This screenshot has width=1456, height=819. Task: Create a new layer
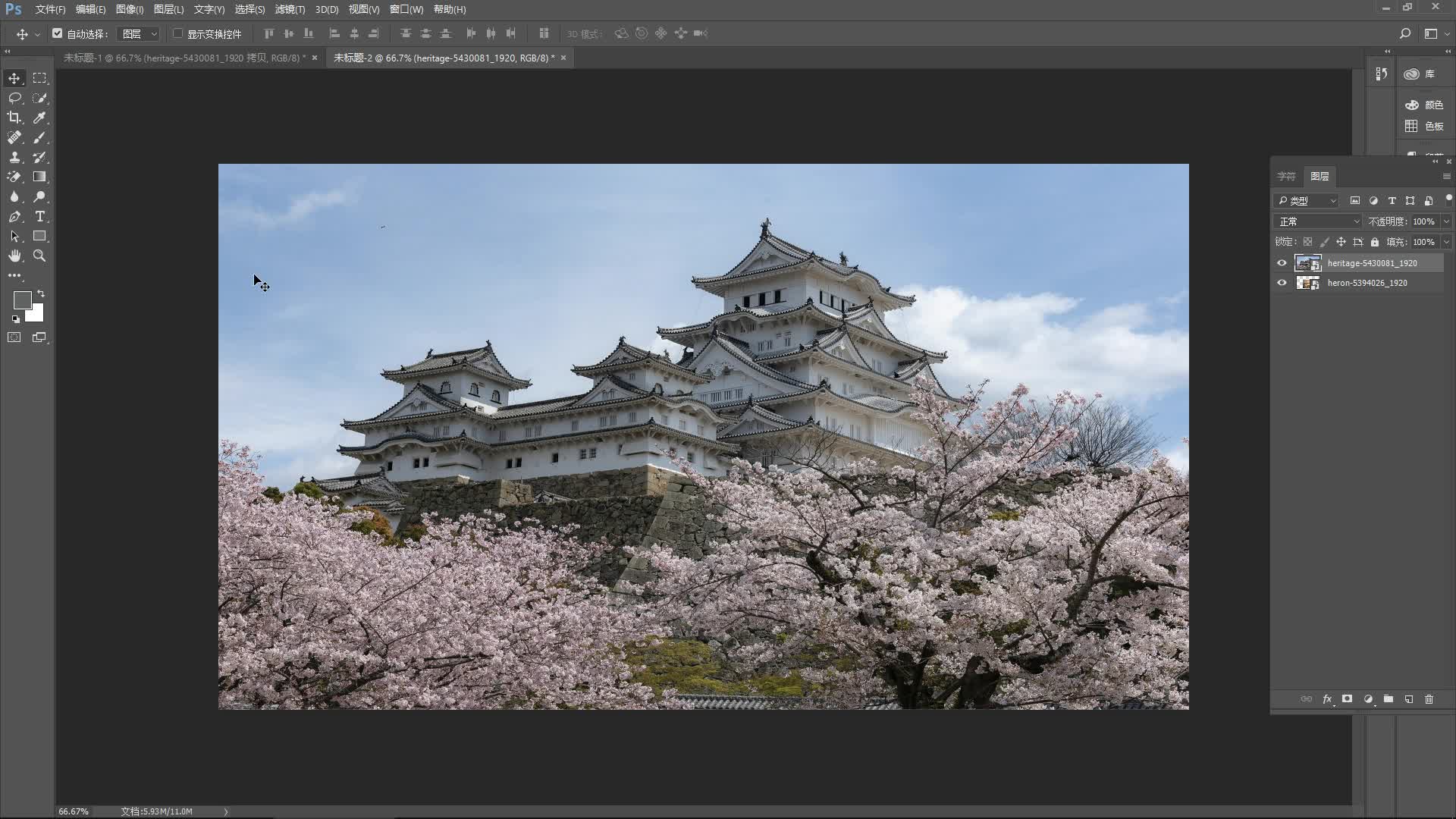point(1409,699)
